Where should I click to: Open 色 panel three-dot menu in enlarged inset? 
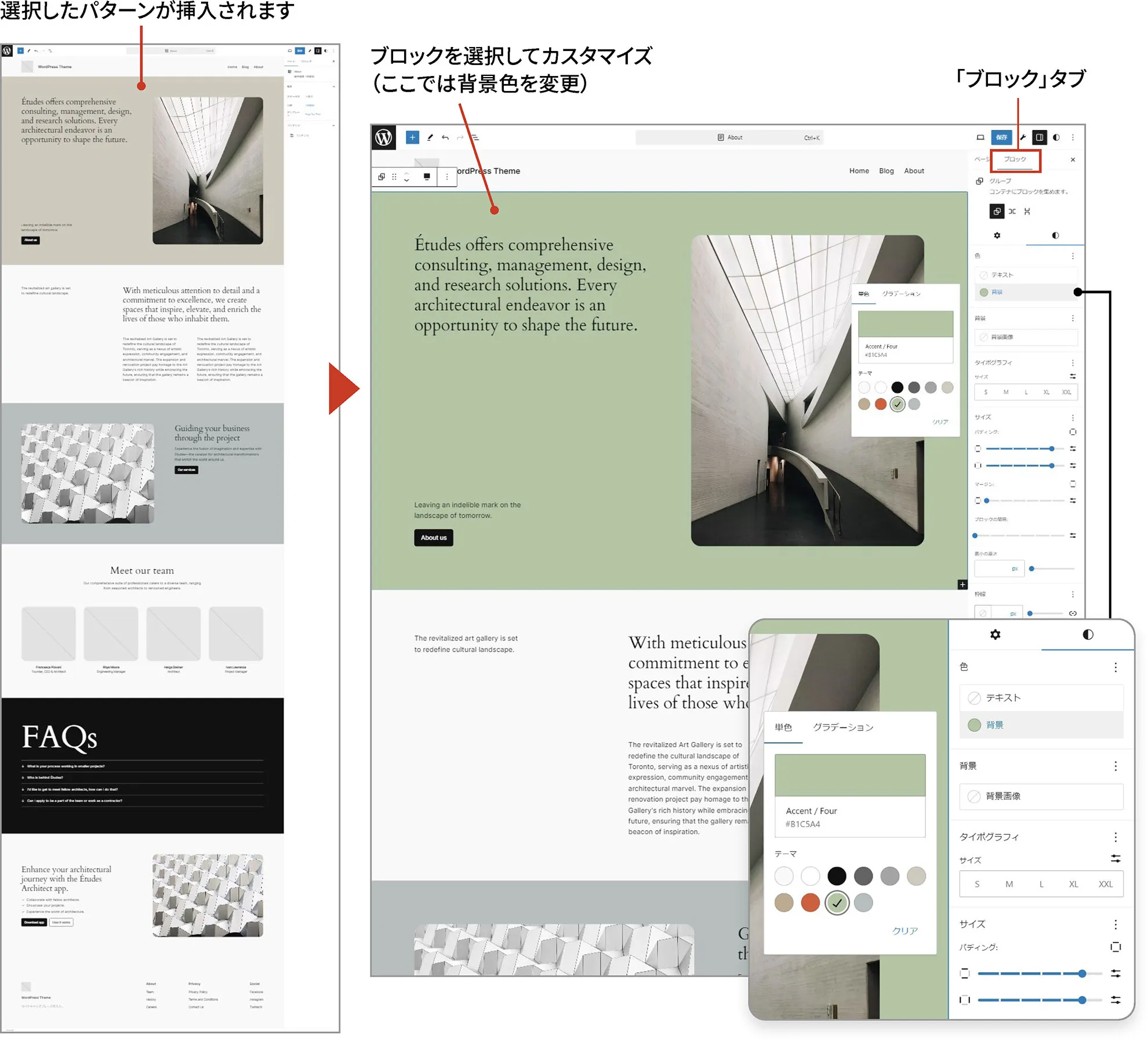(x=1115, y=667)
